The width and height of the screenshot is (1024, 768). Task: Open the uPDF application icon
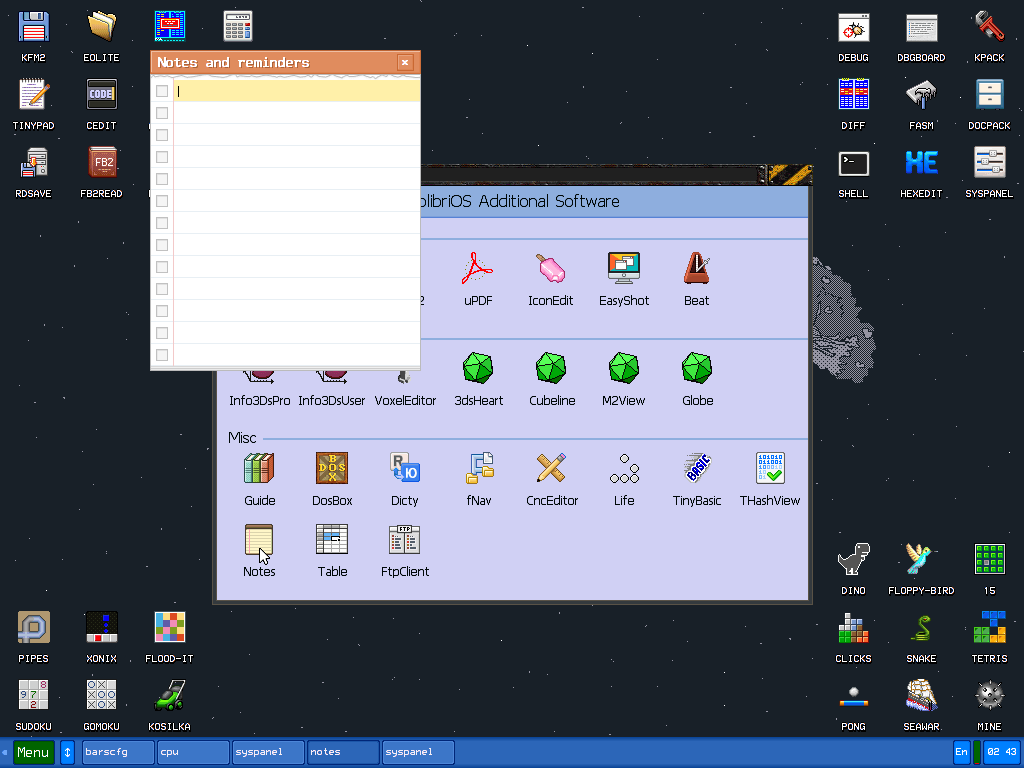pyautogui.click(x=477, y=269)
